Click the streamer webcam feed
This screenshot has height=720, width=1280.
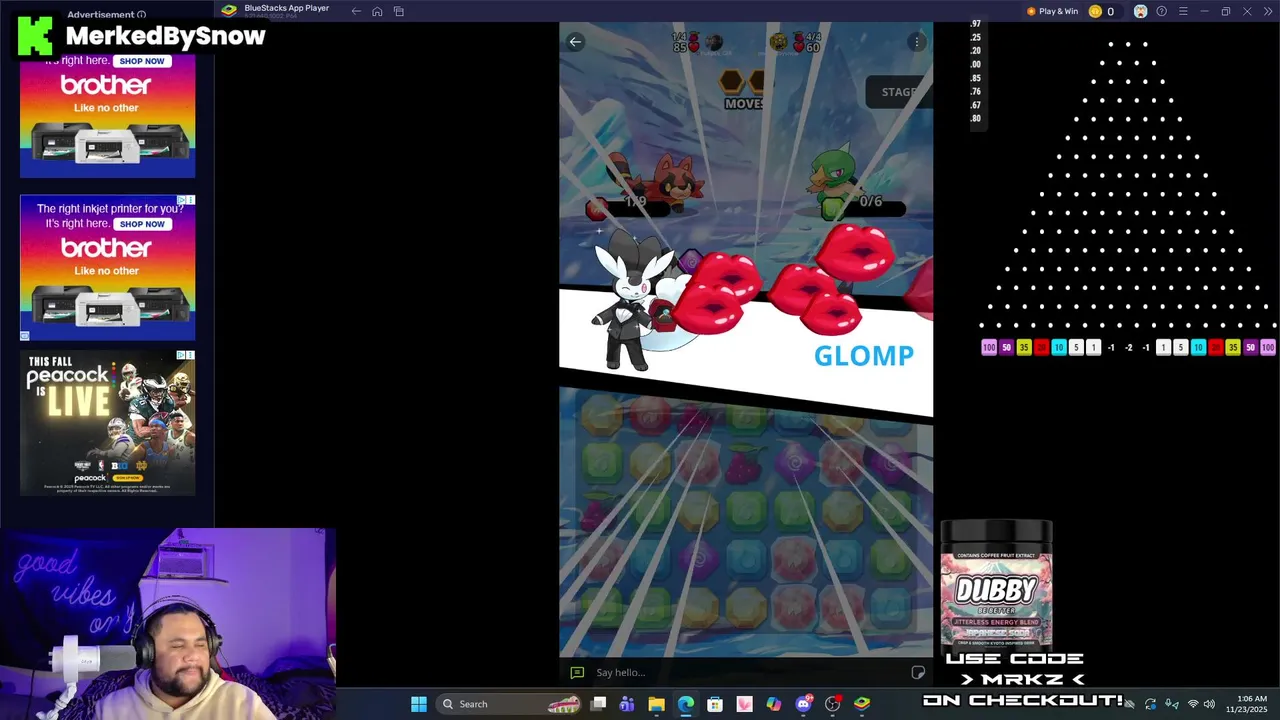coord(168,624)
